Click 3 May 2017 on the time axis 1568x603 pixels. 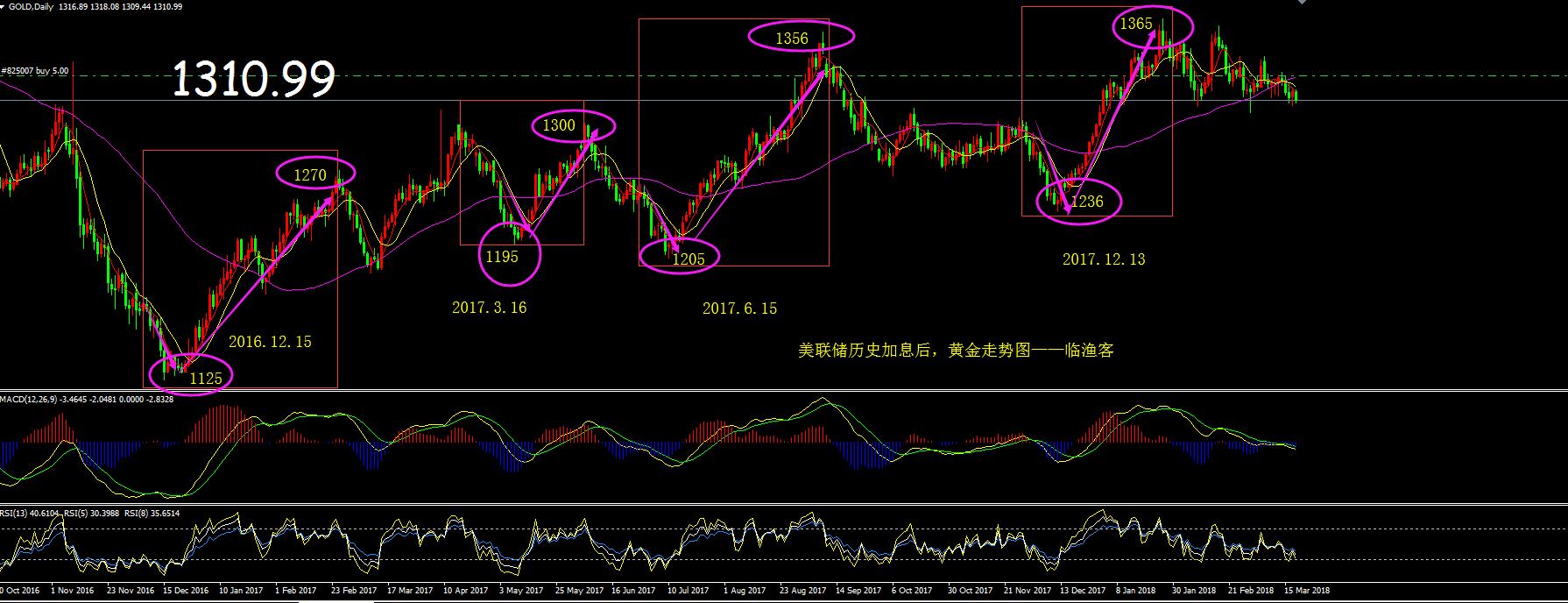pos(523,591)
